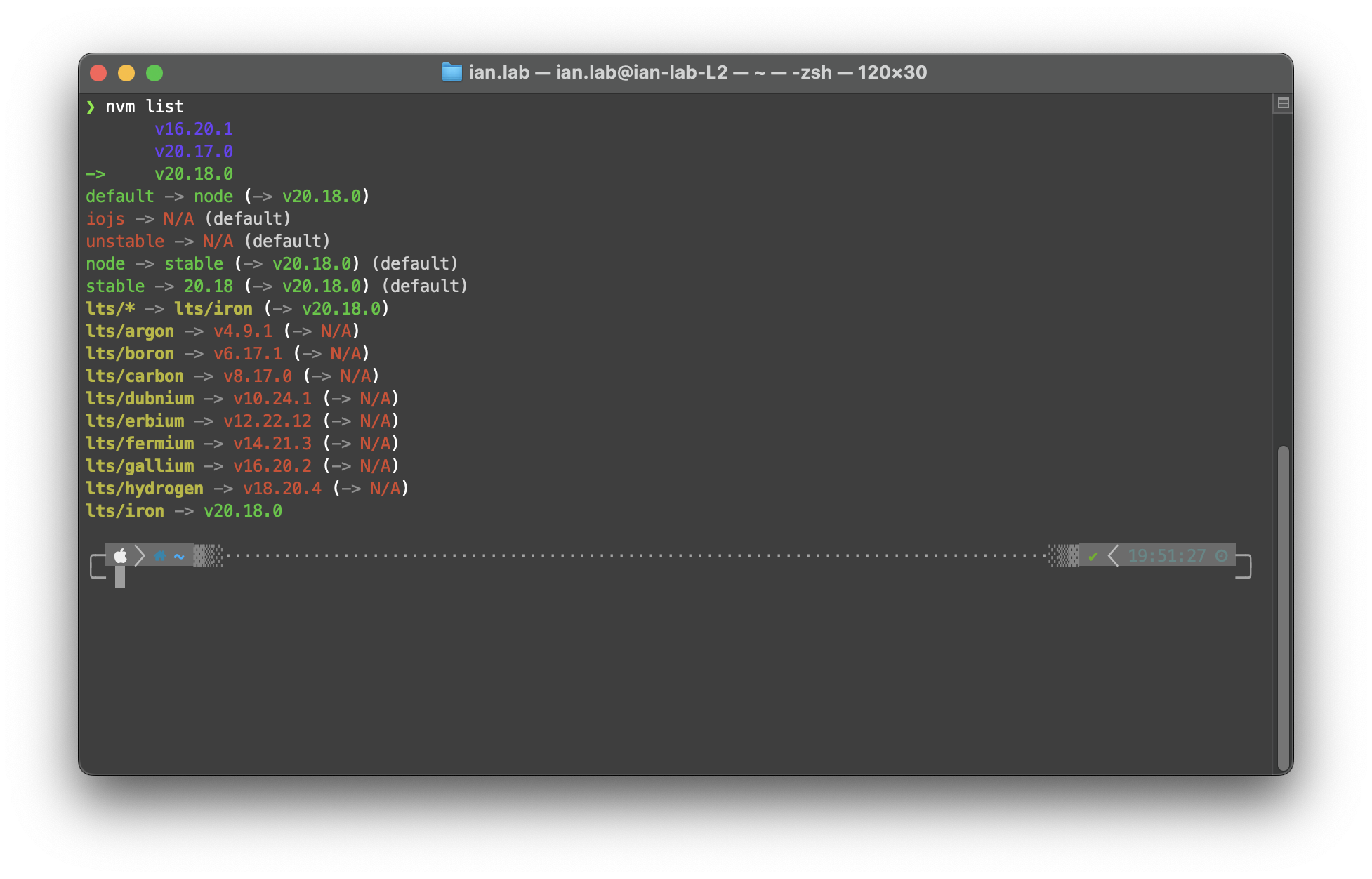Click the green fullscreen window button
The image size is (1372, 879).
pos(154,73)
